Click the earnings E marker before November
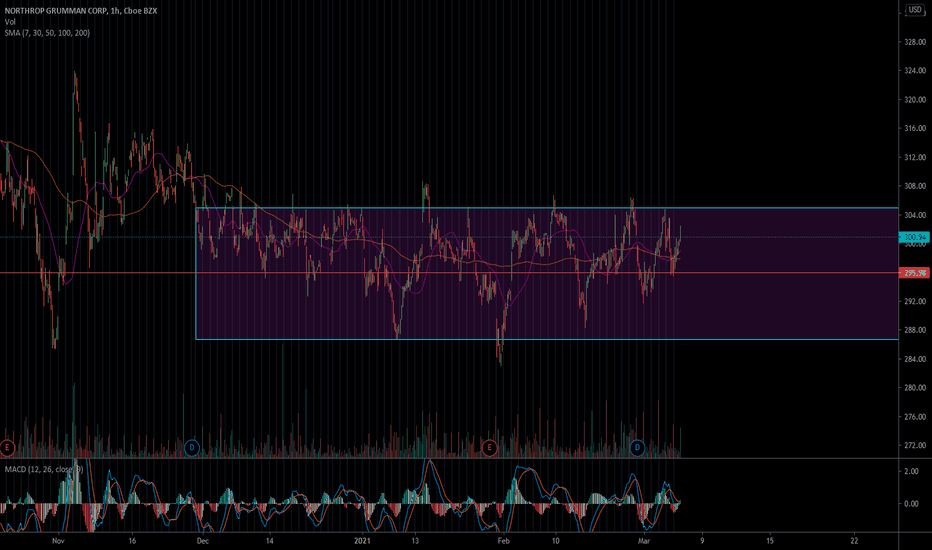Screen dimensions: 932x550 (x=7, y=447)
